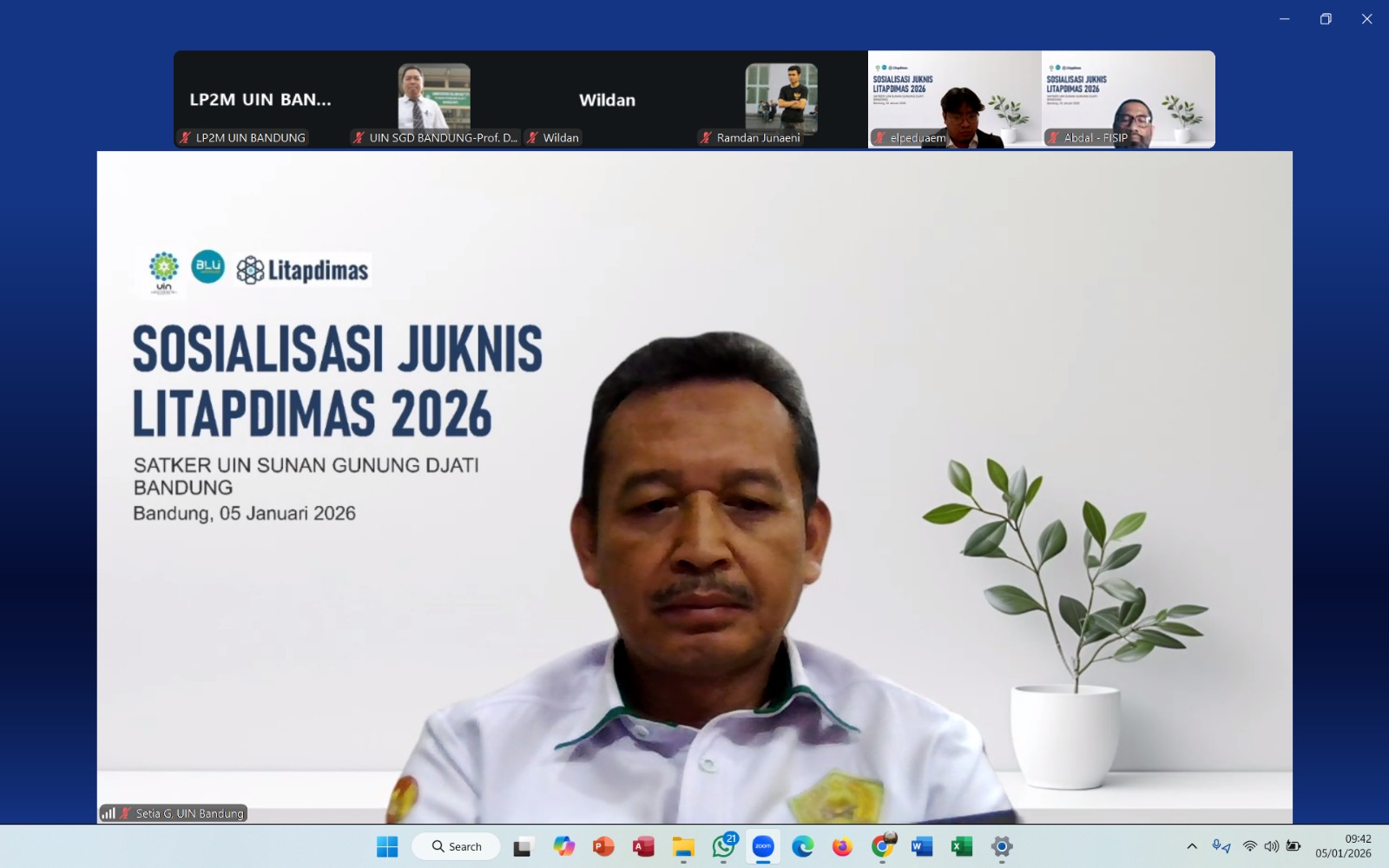Open WhatsApp with 21 unread notifications
The height and width of the screenshot is (868, 1389).
[723, 846]
